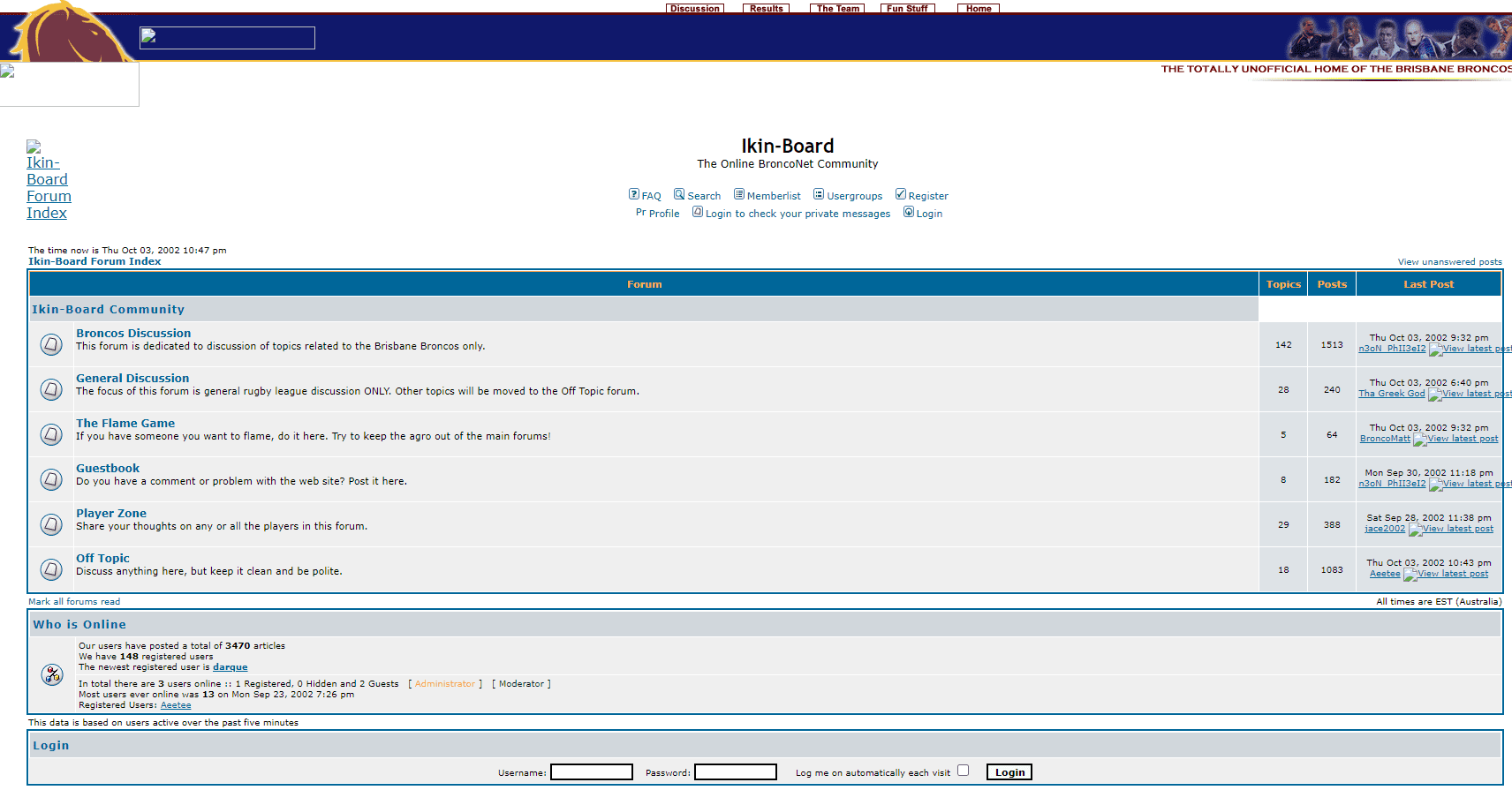Click the Register checkmark icon

coord(900,194)
